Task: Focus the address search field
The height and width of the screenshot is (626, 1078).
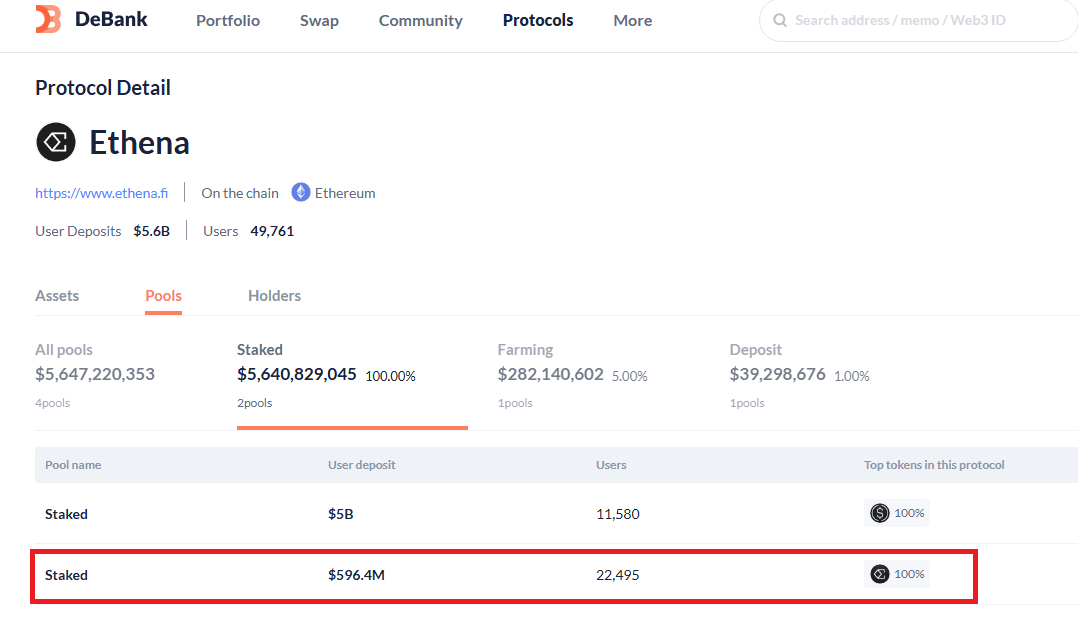Action: (920, 20)
